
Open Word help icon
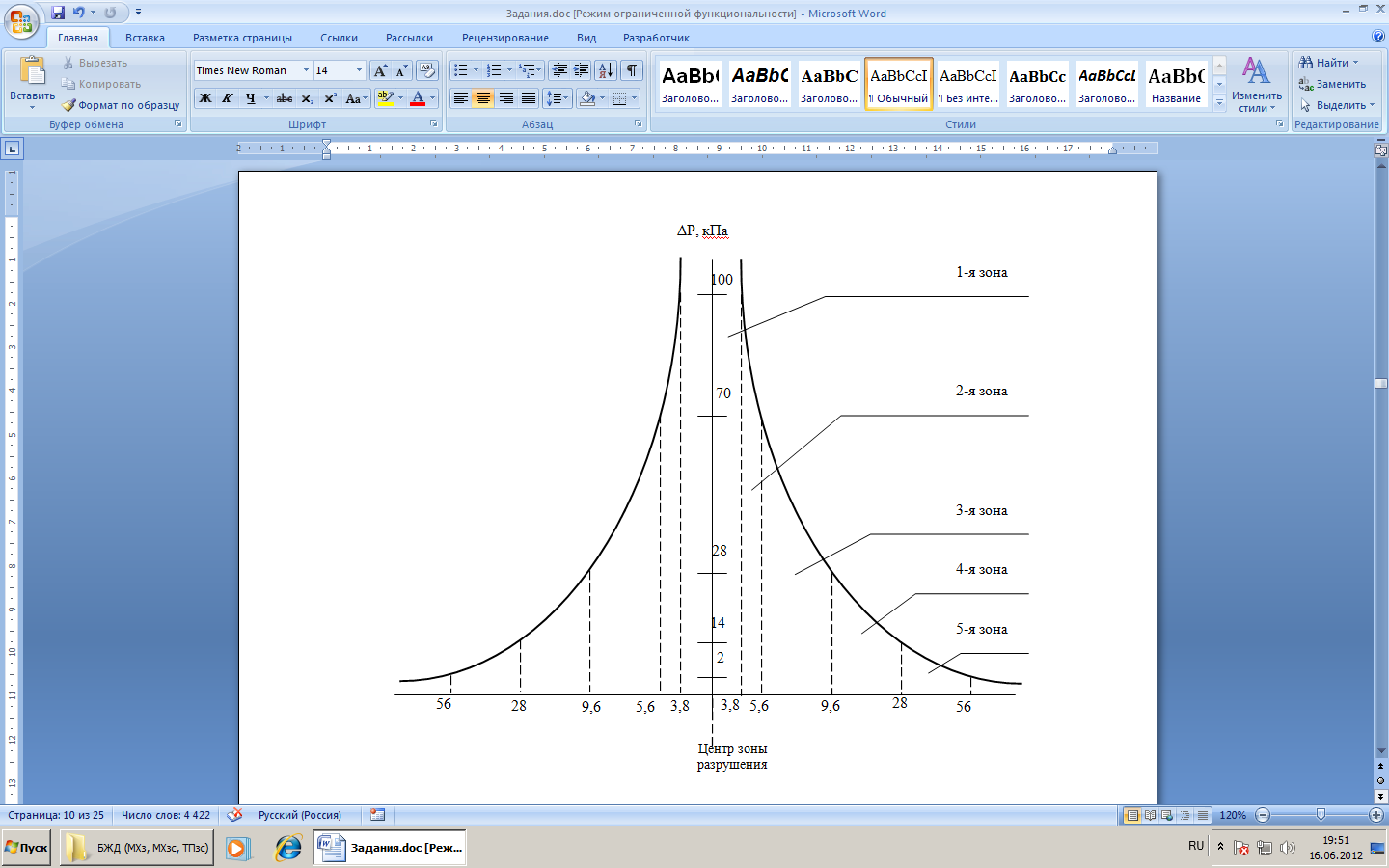(1377, 36)
